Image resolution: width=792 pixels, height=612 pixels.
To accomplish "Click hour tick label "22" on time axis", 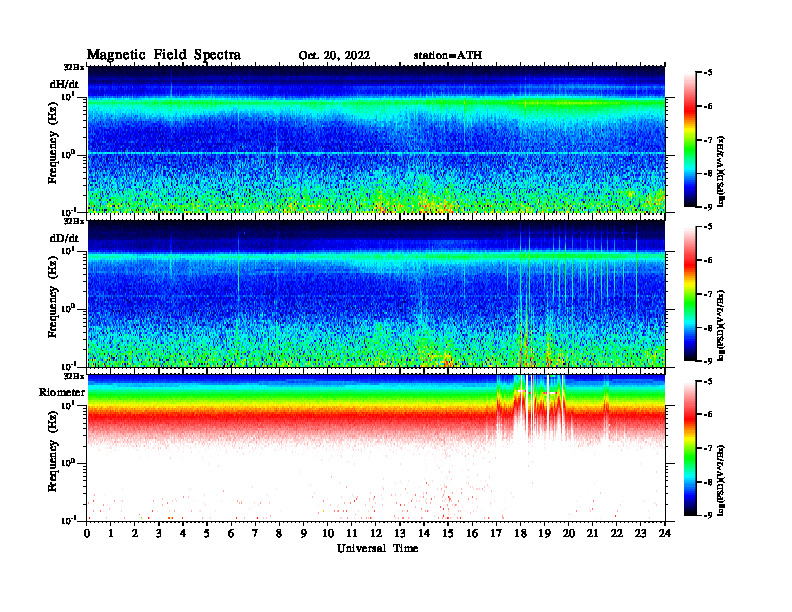I will click(x=616, y=534).
